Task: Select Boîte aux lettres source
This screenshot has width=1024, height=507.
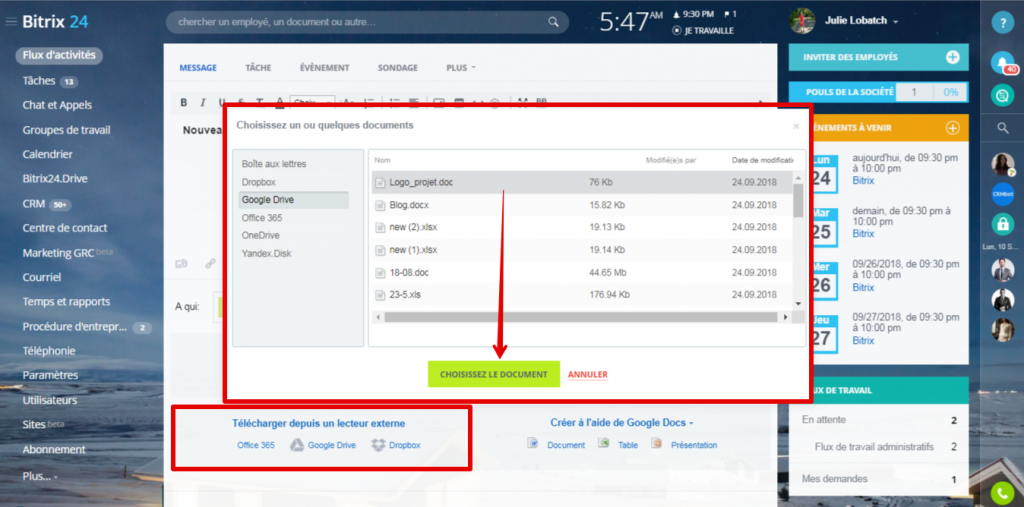Action: point(274,164)
